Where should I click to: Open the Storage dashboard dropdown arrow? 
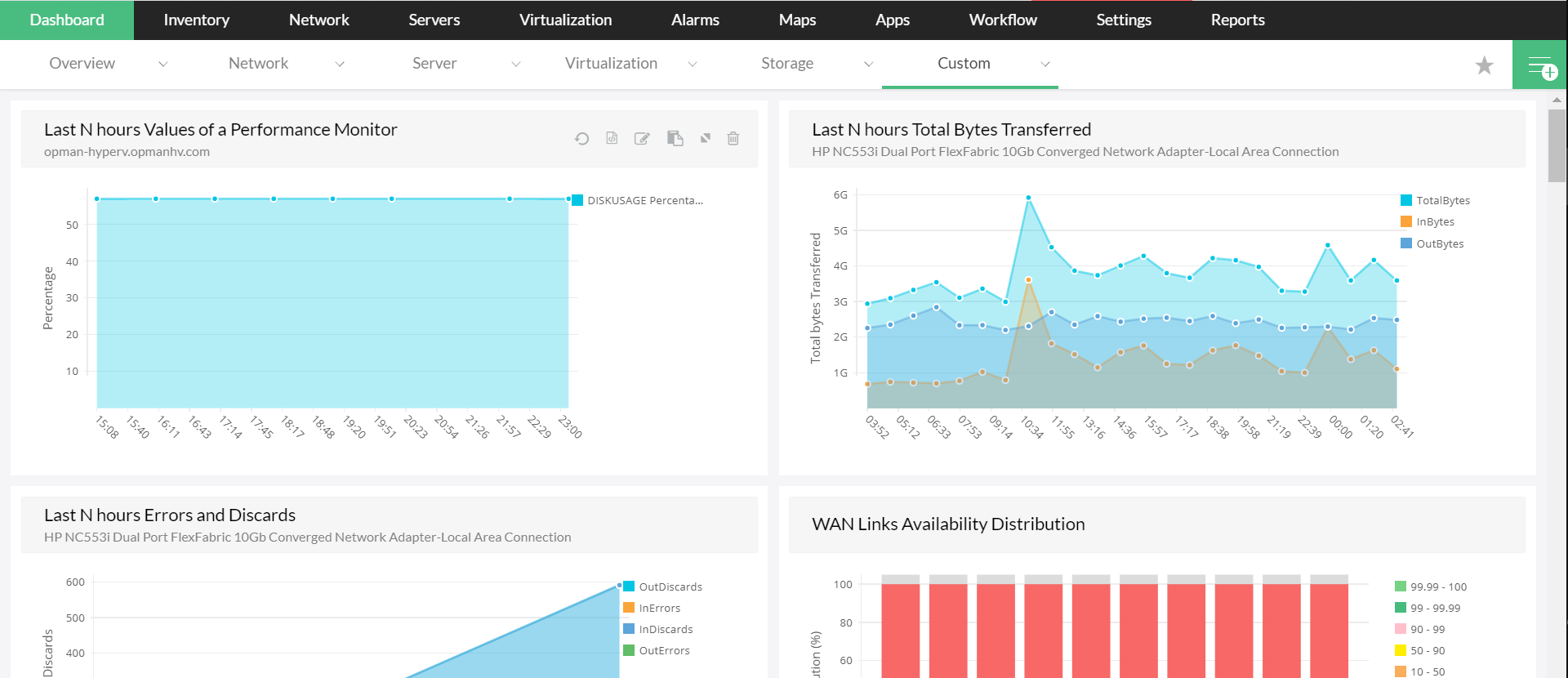pyautogui.click(x=868, y=65)
